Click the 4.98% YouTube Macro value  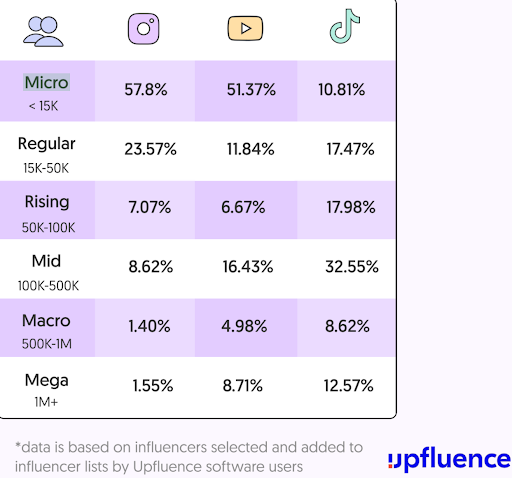point(244,326)
